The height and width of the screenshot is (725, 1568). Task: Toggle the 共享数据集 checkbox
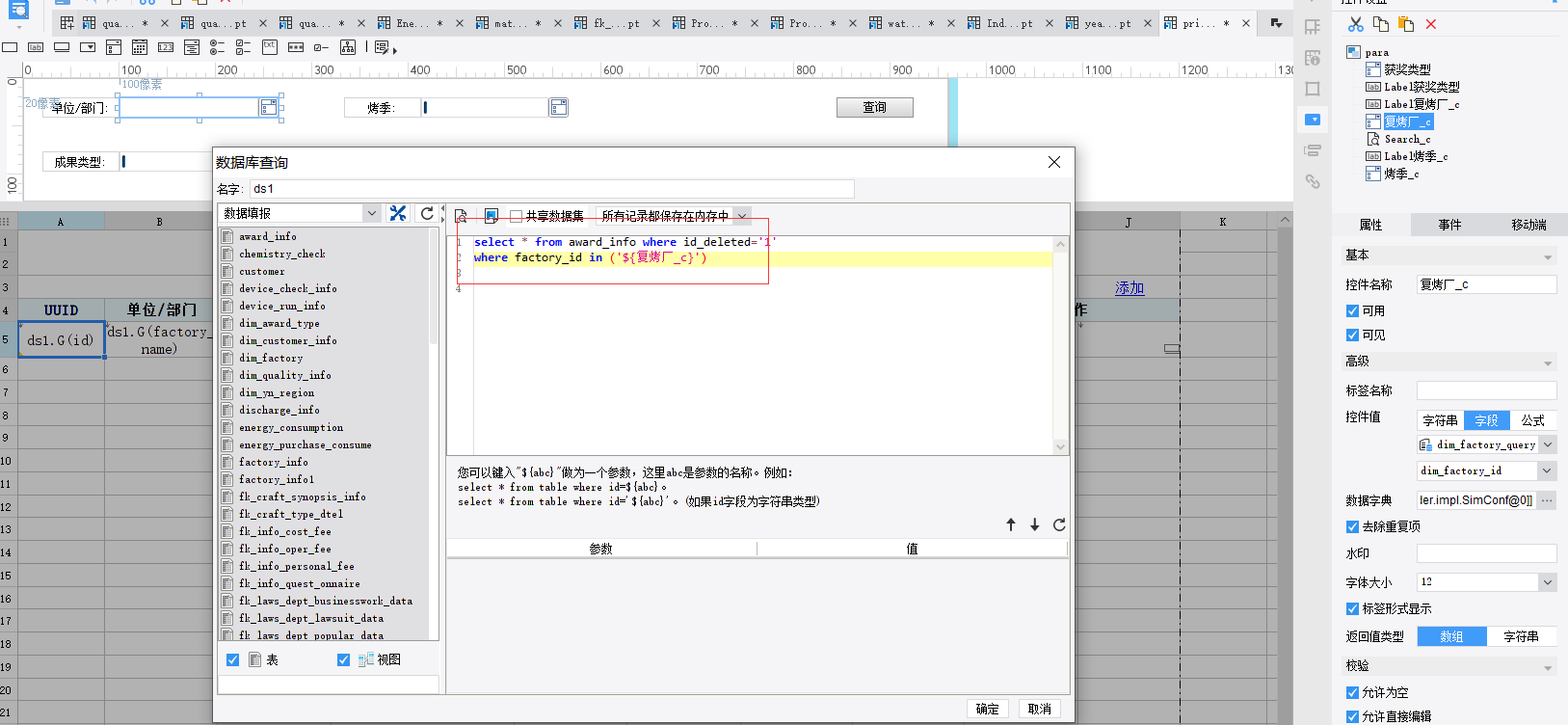[x=517, y=216]
